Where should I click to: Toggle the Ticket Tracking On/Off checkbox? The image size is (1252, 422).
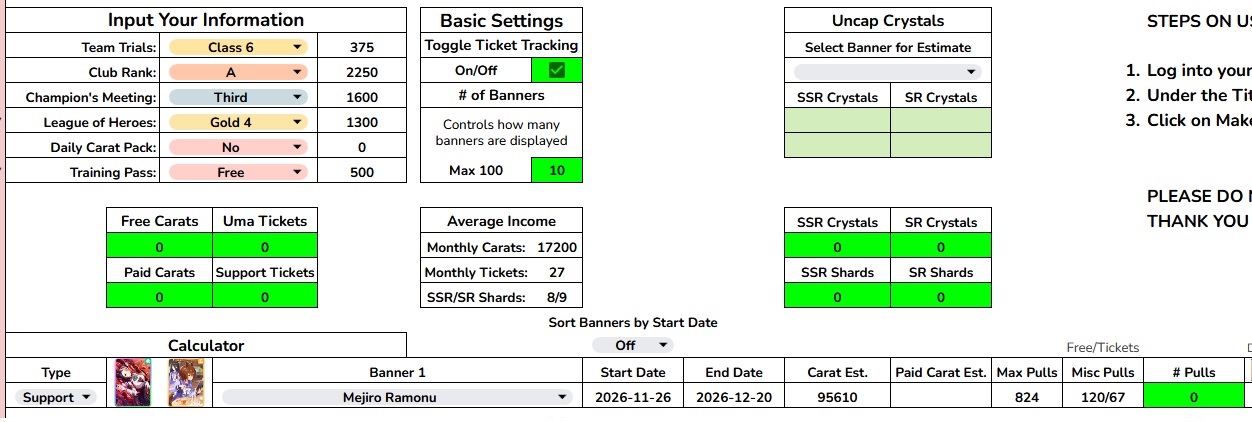coord(557,70)
